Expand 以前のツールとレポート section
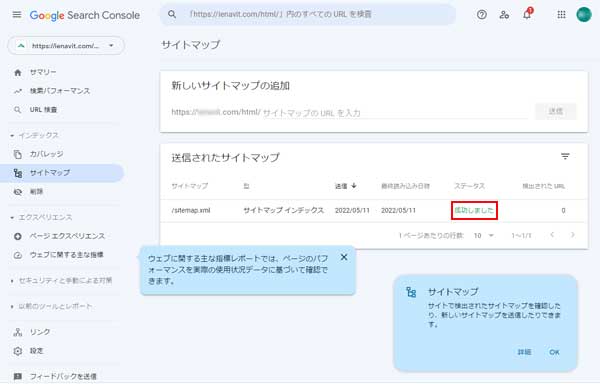 pyautogui.click(x=51, y=306)
